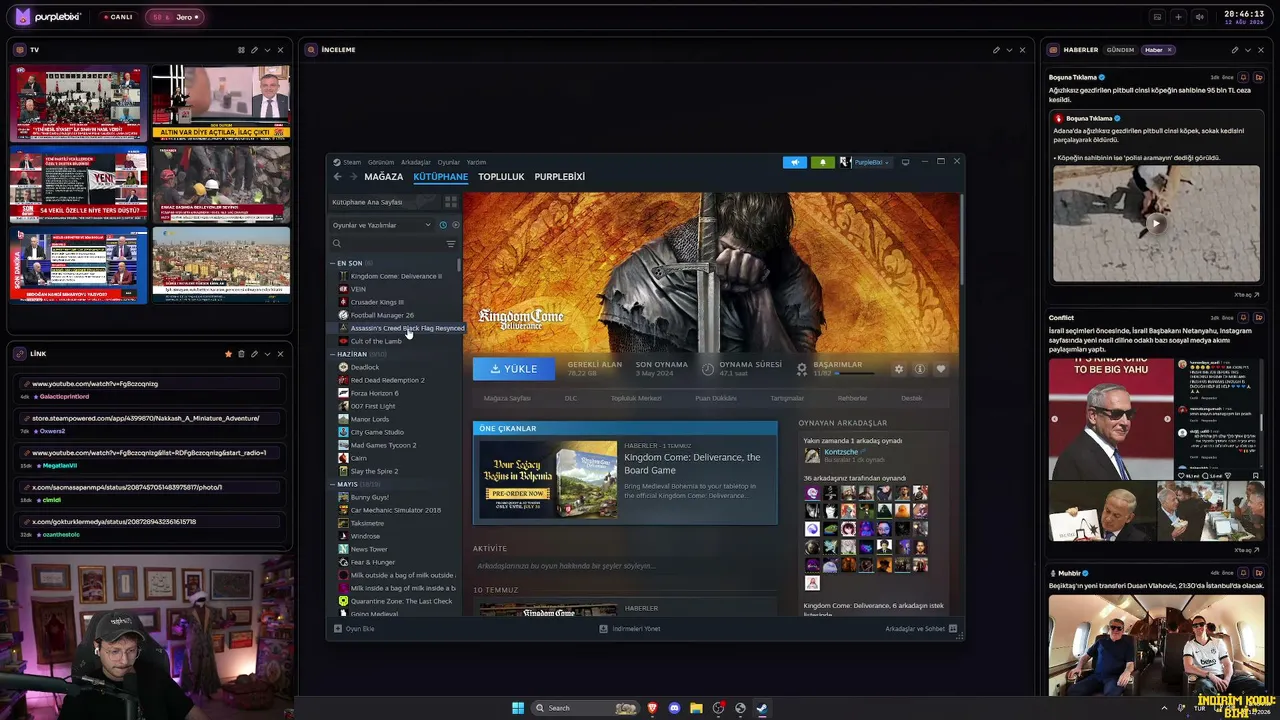Open the Steam menu
1280x720 pixels.
coord(352,162)
